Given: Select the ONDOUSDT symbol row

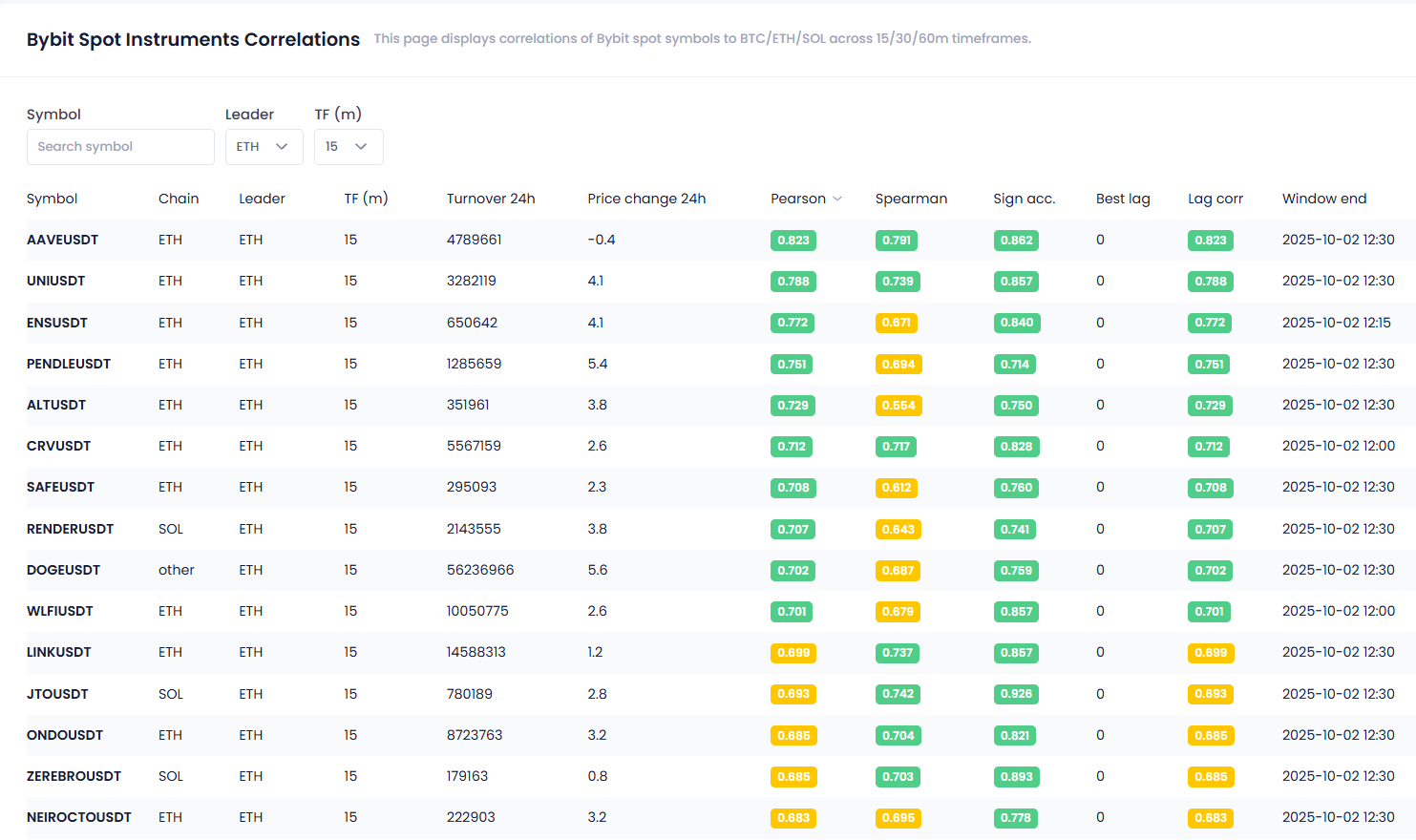Looking at the screenshot, I should pyautogui.click(x=721, y=735).
